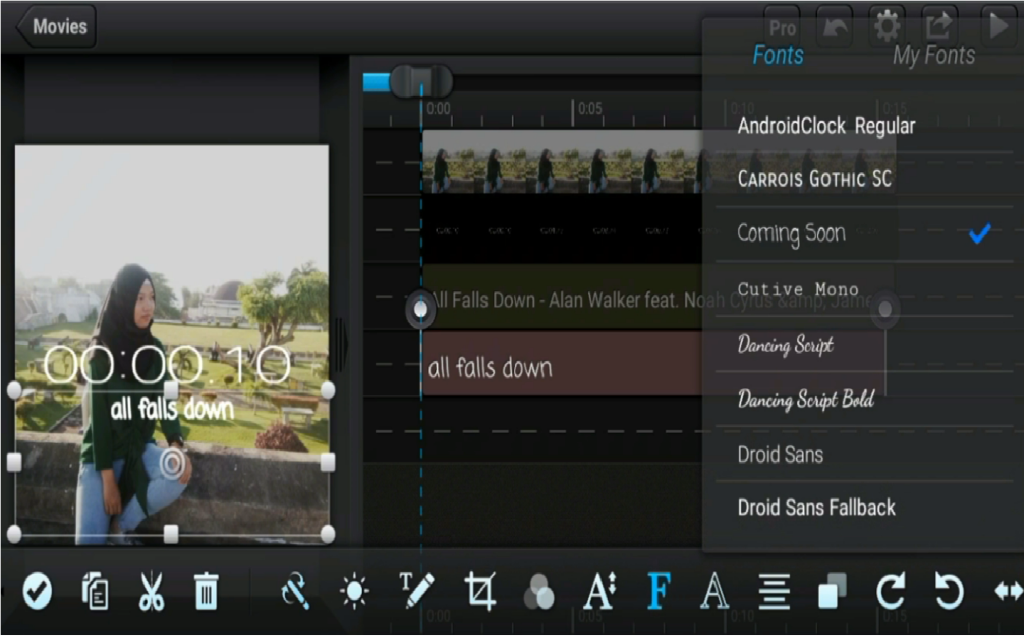Pick the Cutive Mono font

[x=864, y=289]
